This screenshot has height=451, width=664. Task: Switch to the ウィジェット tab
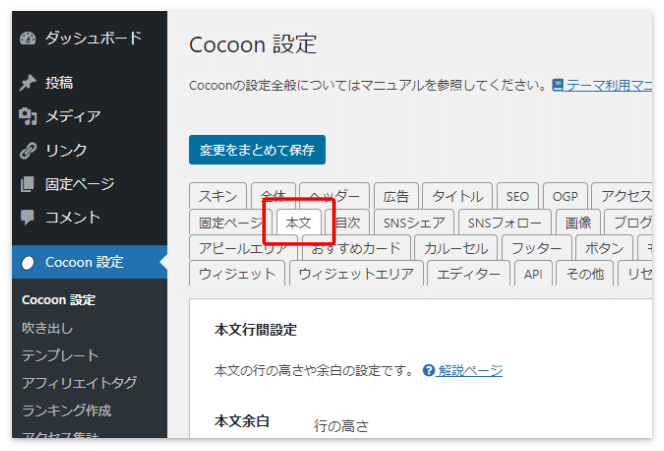[x=237, y=274]
